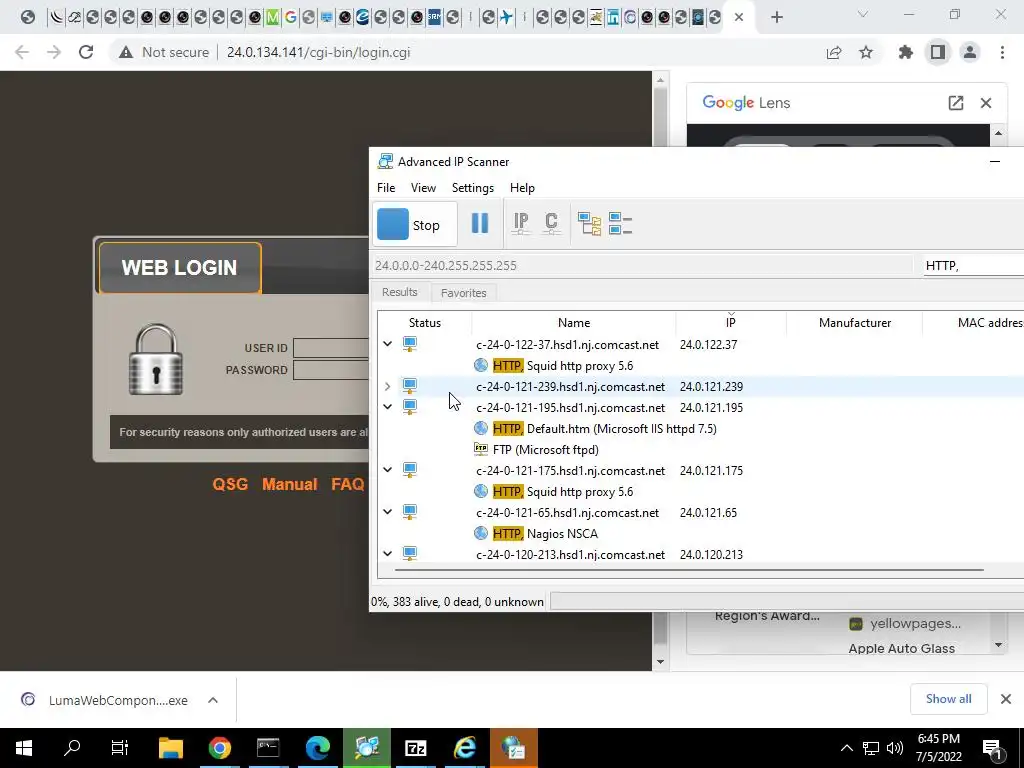The image size is (1024, 768).
Task: Pause the scan with the pause icon
Action: tap(480, 223)
